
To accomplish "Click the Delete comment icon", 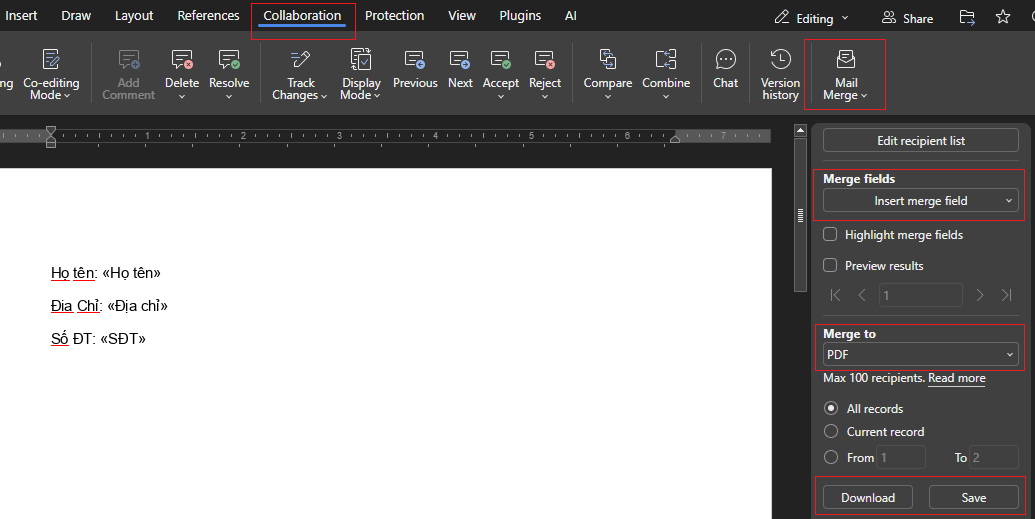I will pyautogui.click(x=182, y=60).
